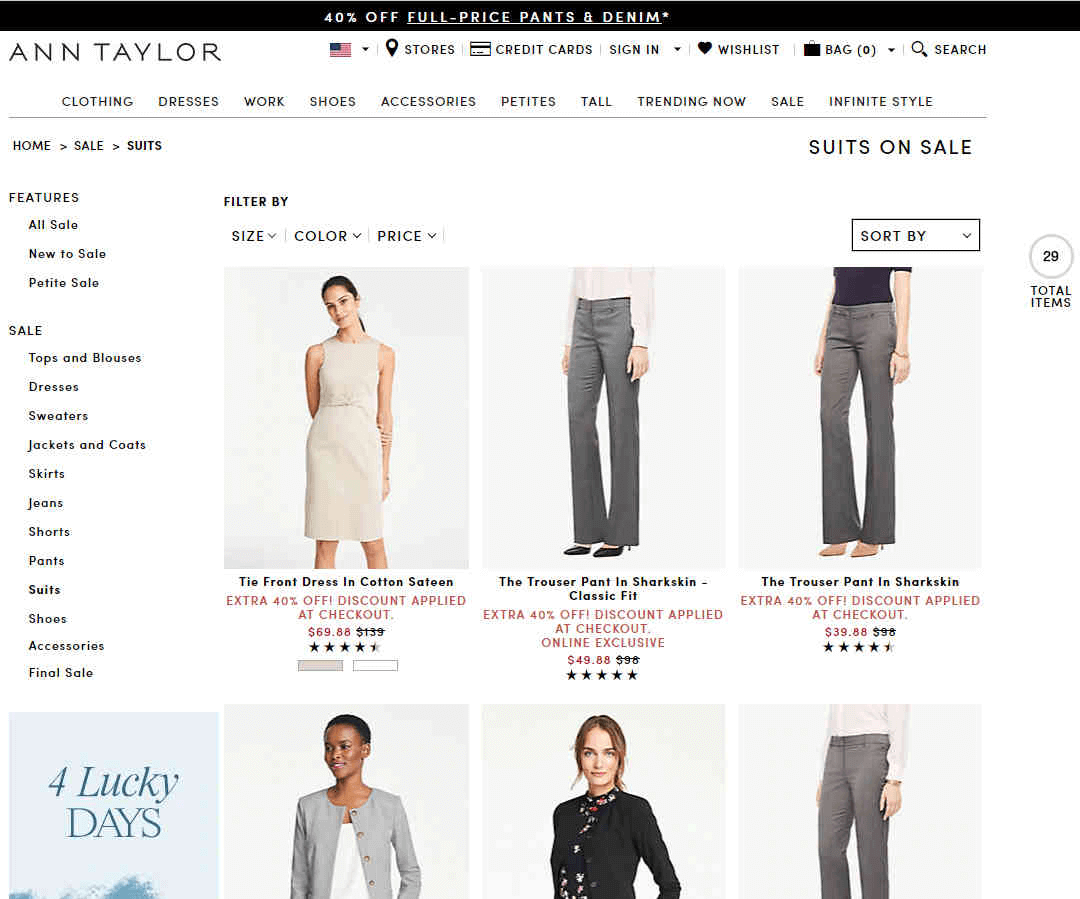This screenshot has height=899, width=1080.
Task: Open the Dresses menu
Action: [x=189, y=101]
